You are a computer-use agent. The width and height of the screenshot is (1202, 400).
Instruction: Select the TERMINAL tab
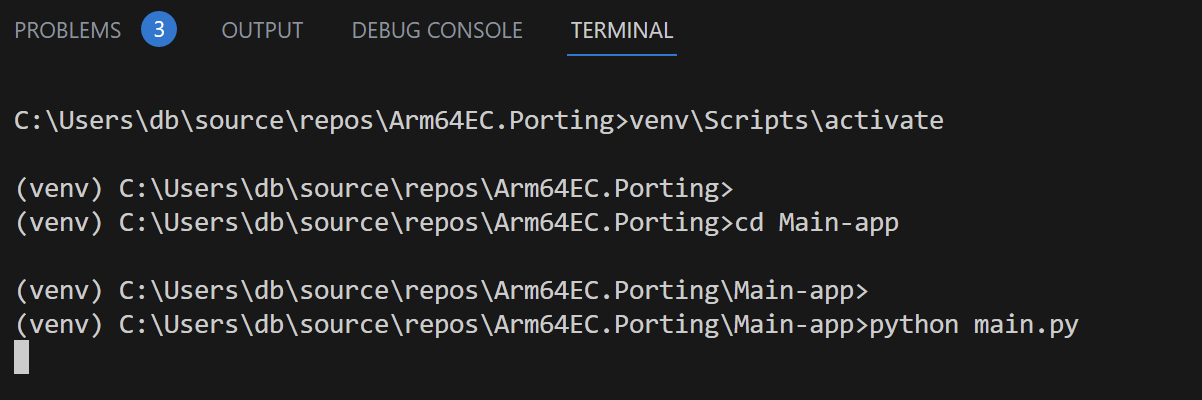coord(622,31)
